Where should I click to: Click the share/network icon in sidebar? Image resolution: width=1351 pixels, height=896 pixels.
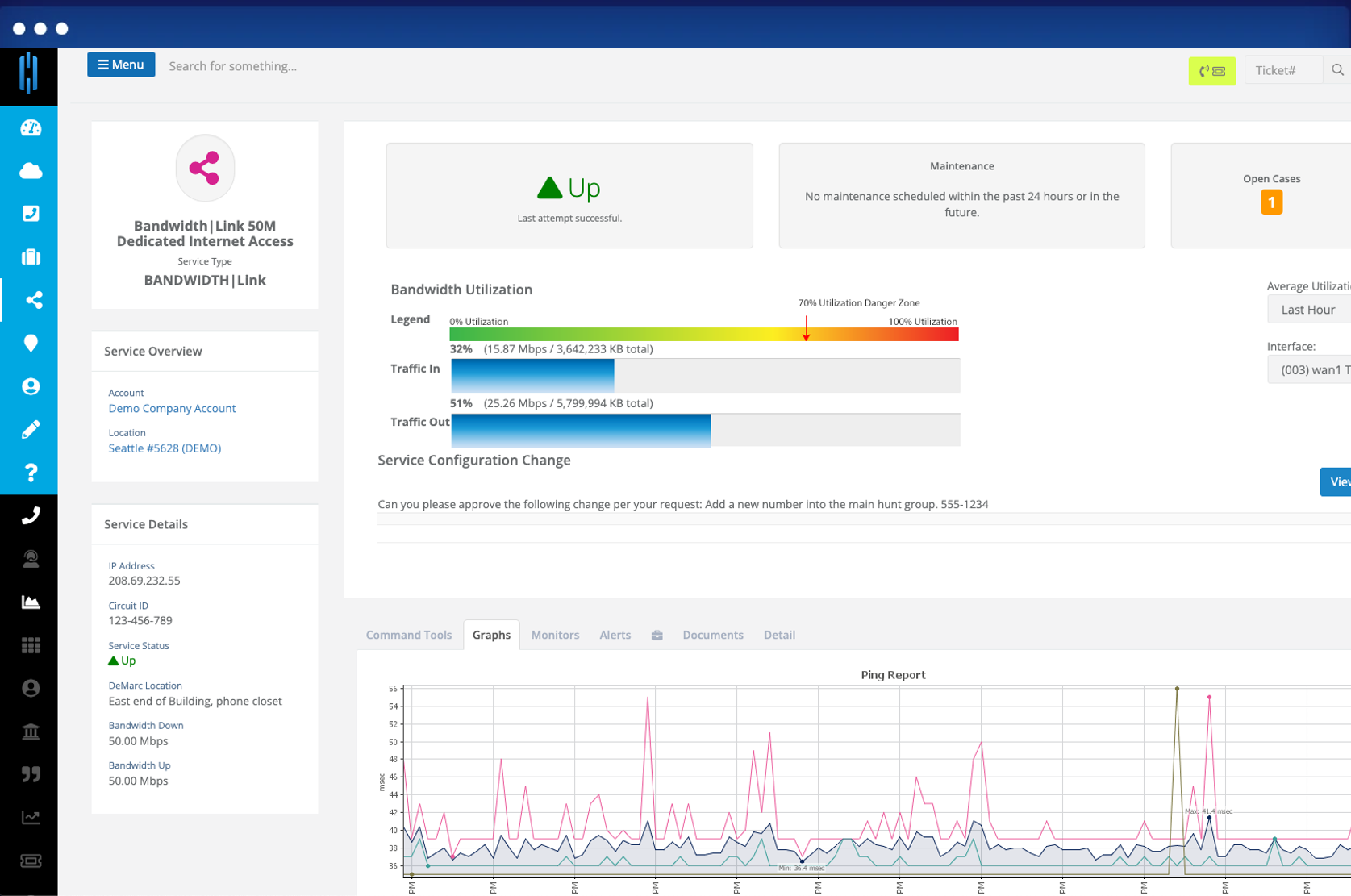(30, 300)
